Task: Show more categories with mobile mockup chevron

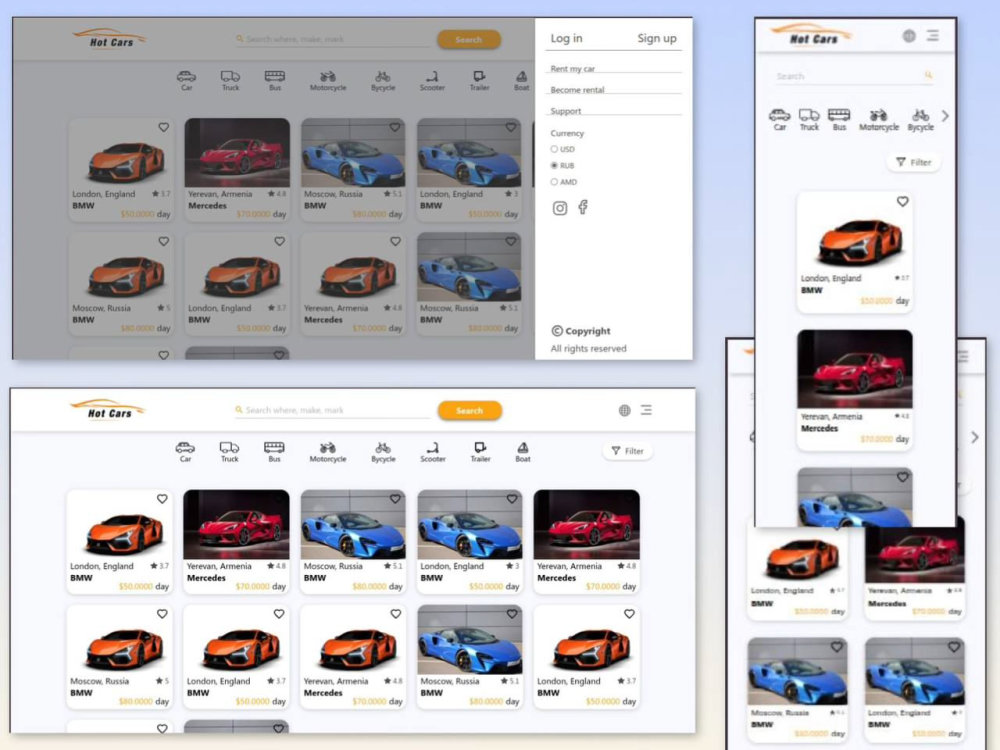Action: [945, 116]
